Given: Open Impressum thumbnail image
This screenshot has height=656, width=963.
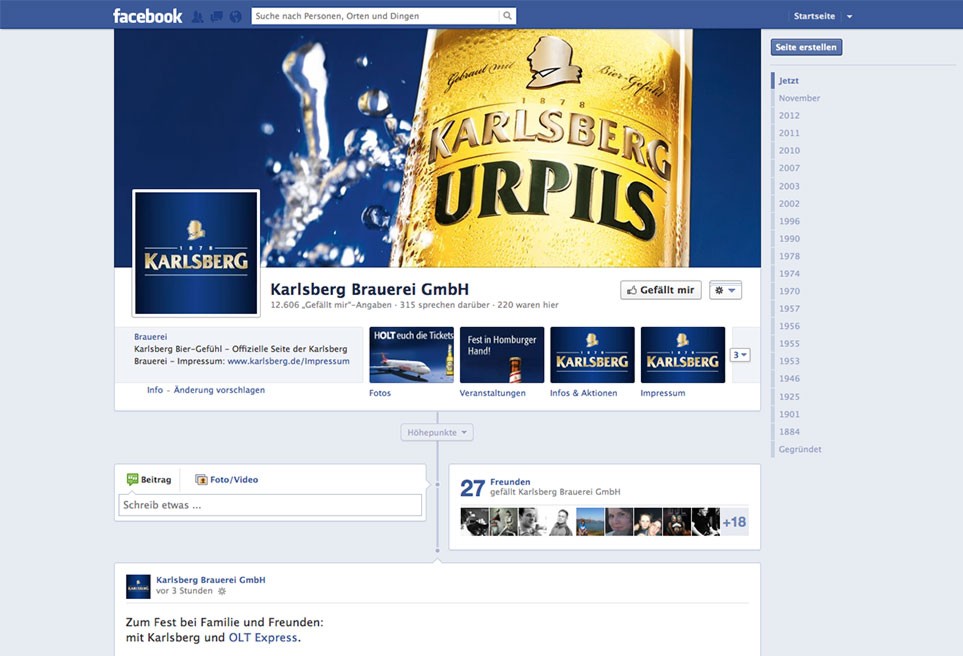Looking at the screenshot, I should [x=682, y=355].
